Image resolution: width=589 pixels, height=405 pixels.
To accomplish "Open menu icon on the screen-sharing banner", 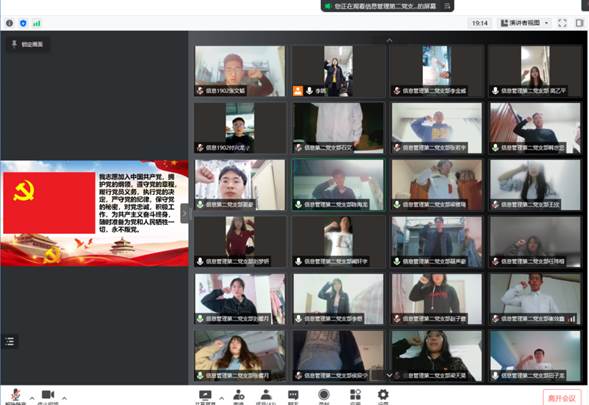I will [x=447, y=6].
